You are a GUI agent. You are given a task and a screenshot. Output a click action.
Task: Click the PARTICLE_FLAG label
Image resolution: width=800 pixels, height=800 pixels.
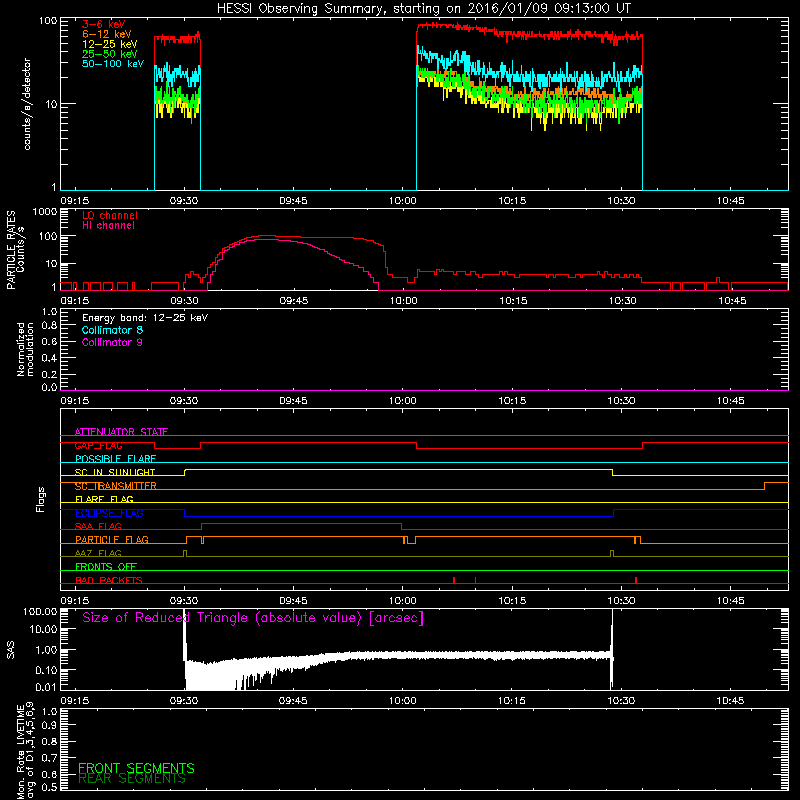[x=112, y=540]
